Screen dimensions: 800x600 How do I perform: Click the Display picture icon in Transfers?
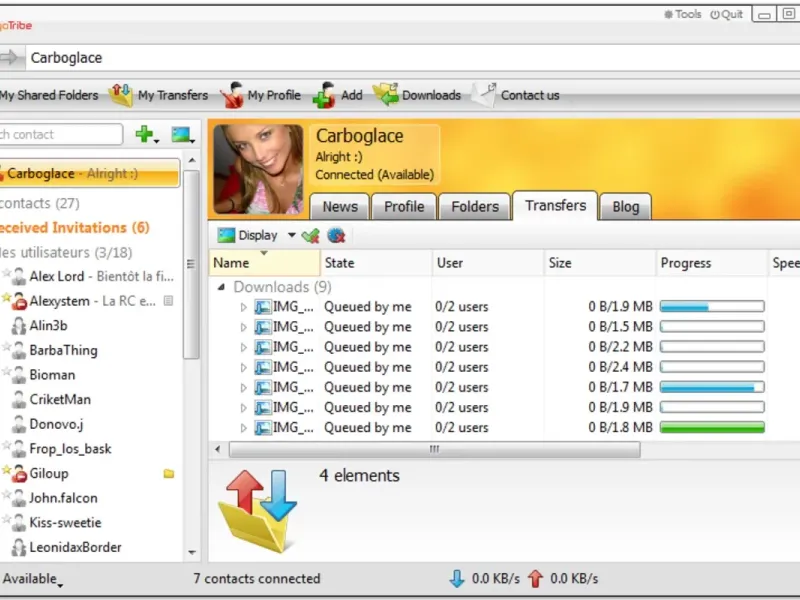click(226, 235)
